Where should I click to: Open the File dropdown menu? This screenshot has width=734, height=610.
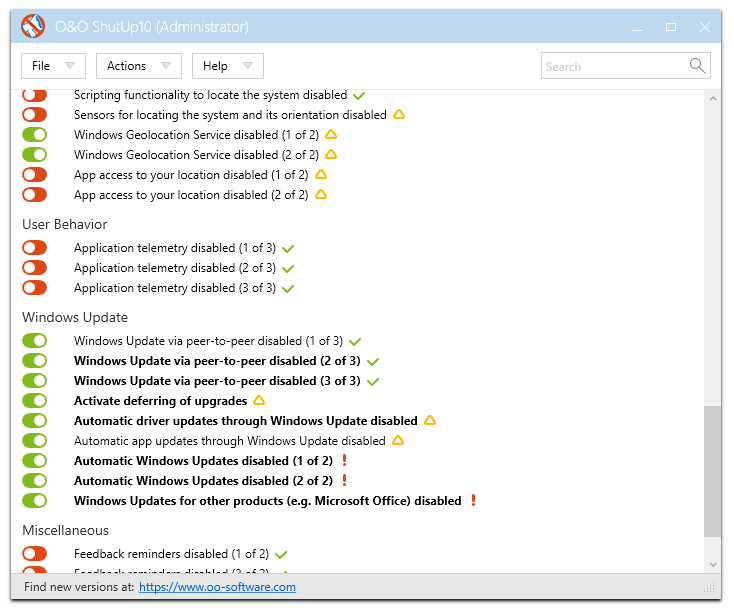tap(53, 66)
